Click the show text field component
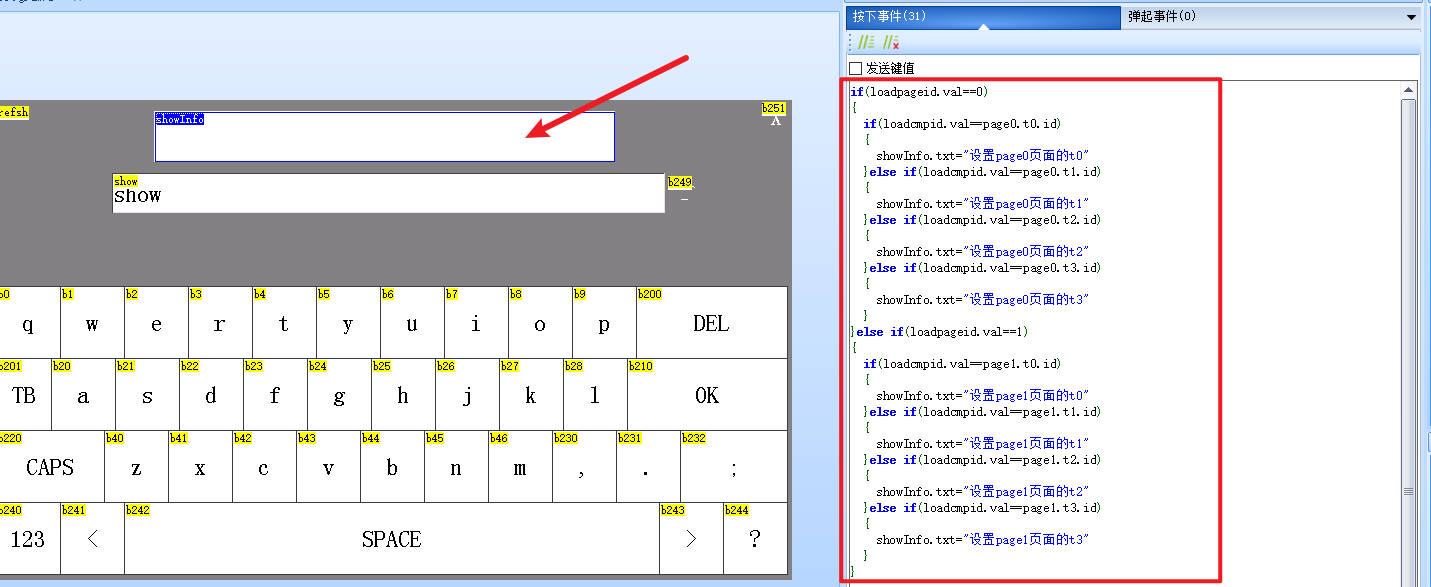The height and width of the screenshot is (587, 1431). (388, 193)
